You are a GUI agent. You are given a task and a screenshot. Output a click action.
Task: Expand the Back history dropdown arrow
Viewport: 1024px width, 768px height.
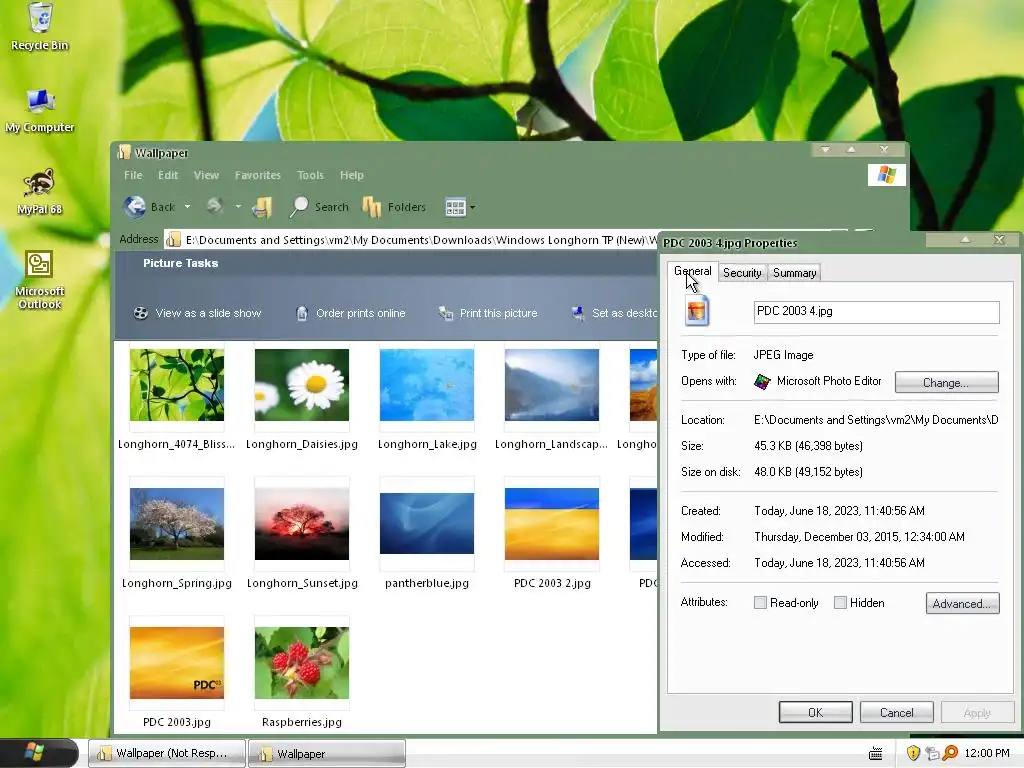coord(187,207)
